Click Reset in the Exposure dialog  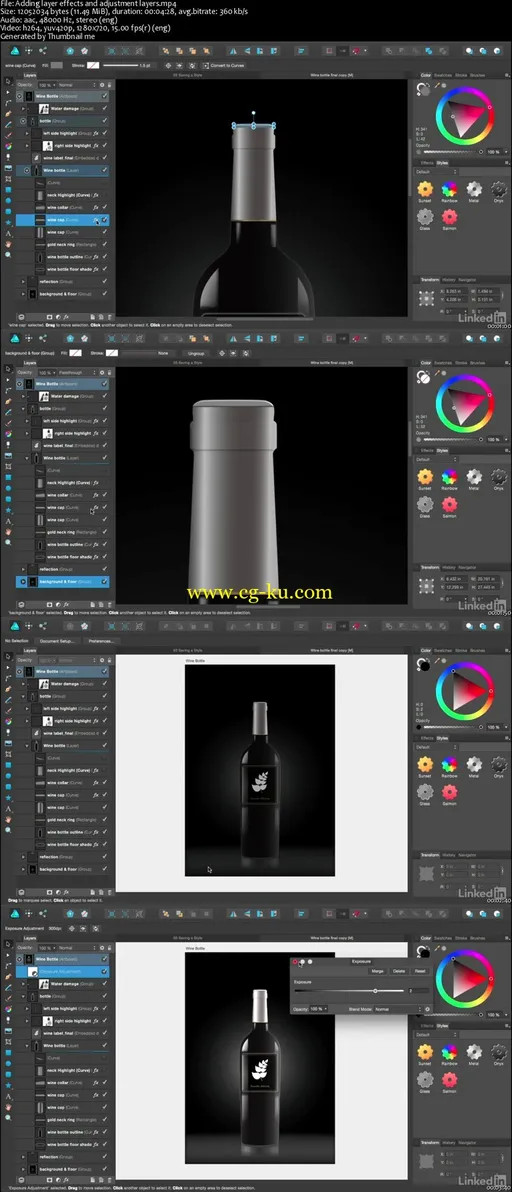point(420,971)
